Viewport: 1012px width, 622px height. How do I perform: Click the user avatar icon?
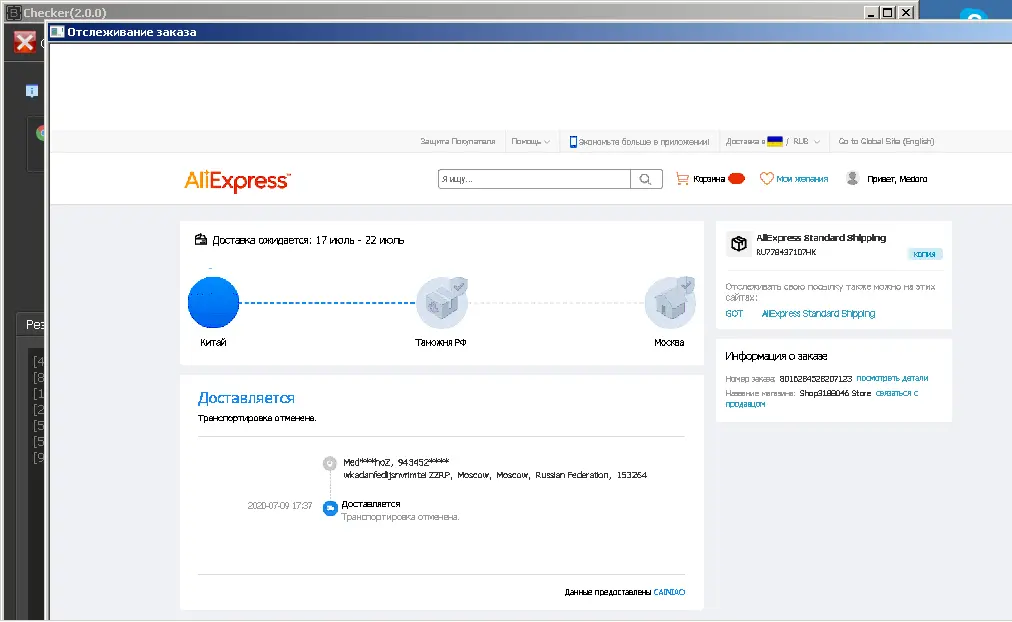[853, 179]
